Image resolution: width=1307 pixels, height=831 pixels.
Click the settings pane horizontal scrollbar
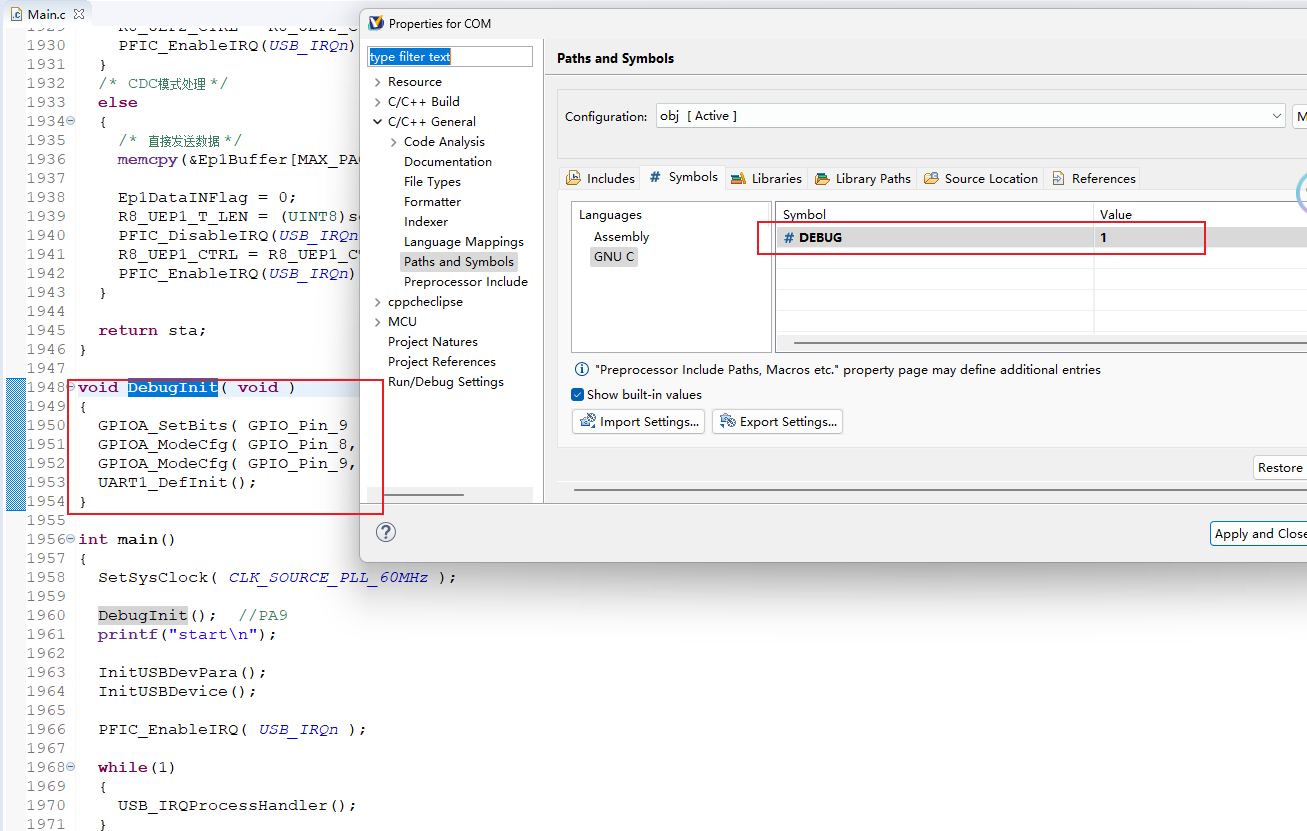point(940,490)
